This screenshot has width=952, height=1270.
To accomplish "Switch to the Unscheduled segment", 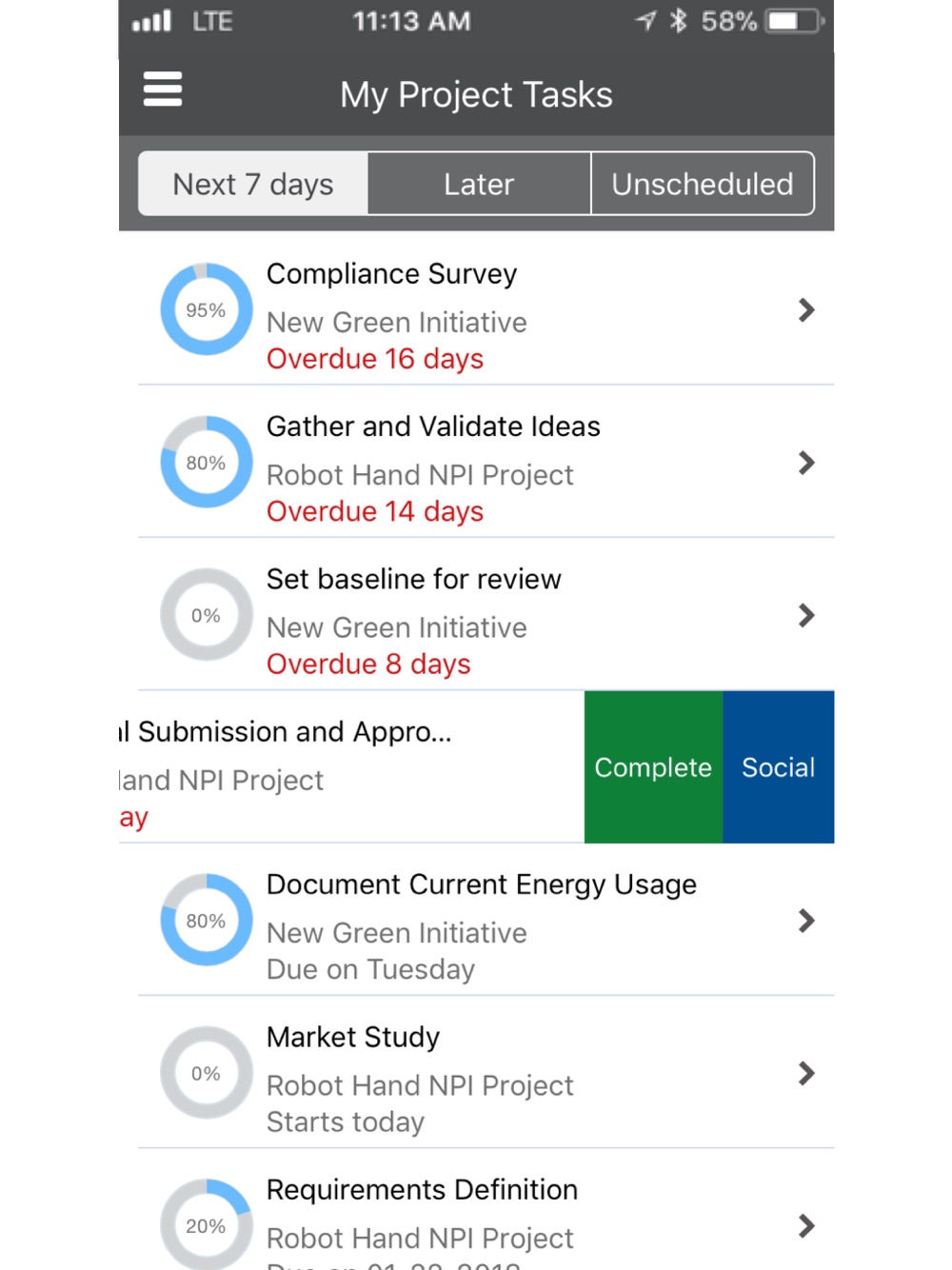I will 703,184.
